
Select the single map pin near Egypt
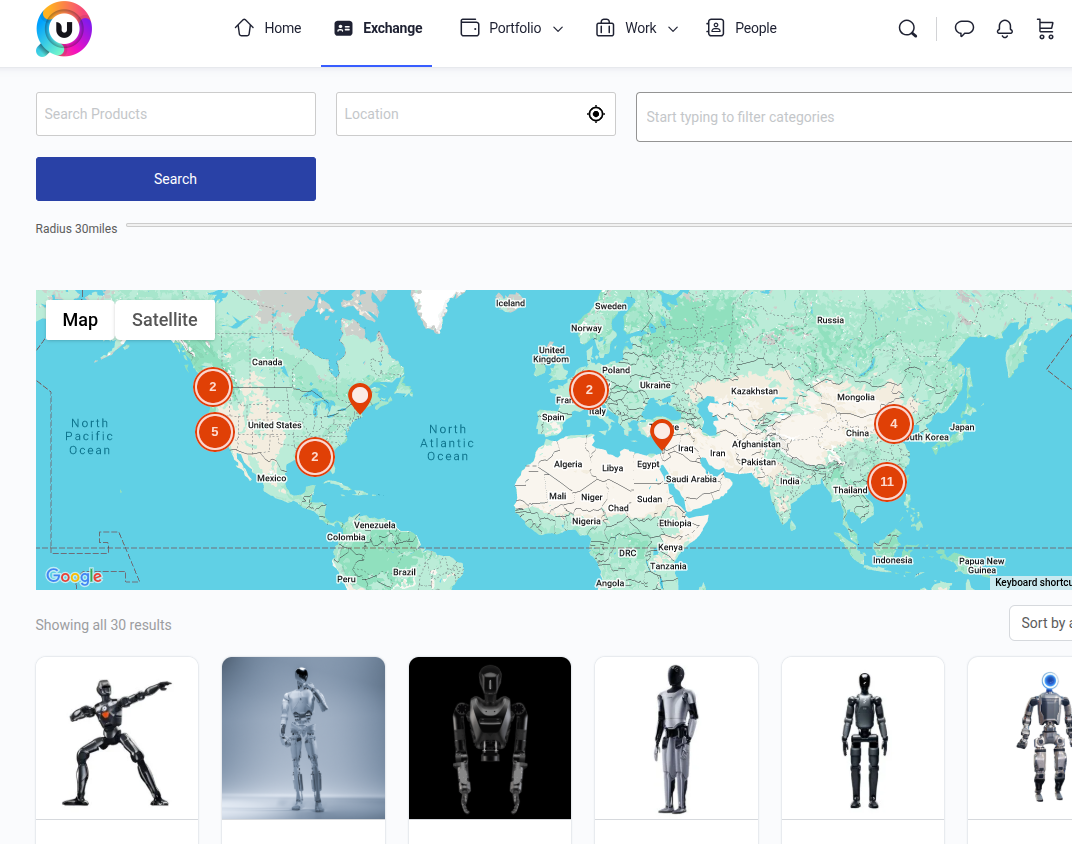pyautogui.click(x=661, y=433)
